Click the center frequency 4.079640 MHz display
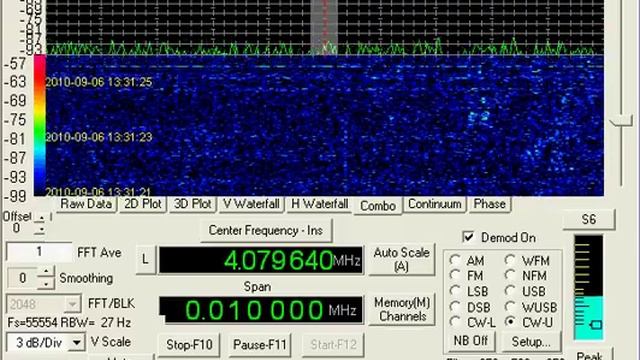640x360 pixels. (x=261, y=260)
